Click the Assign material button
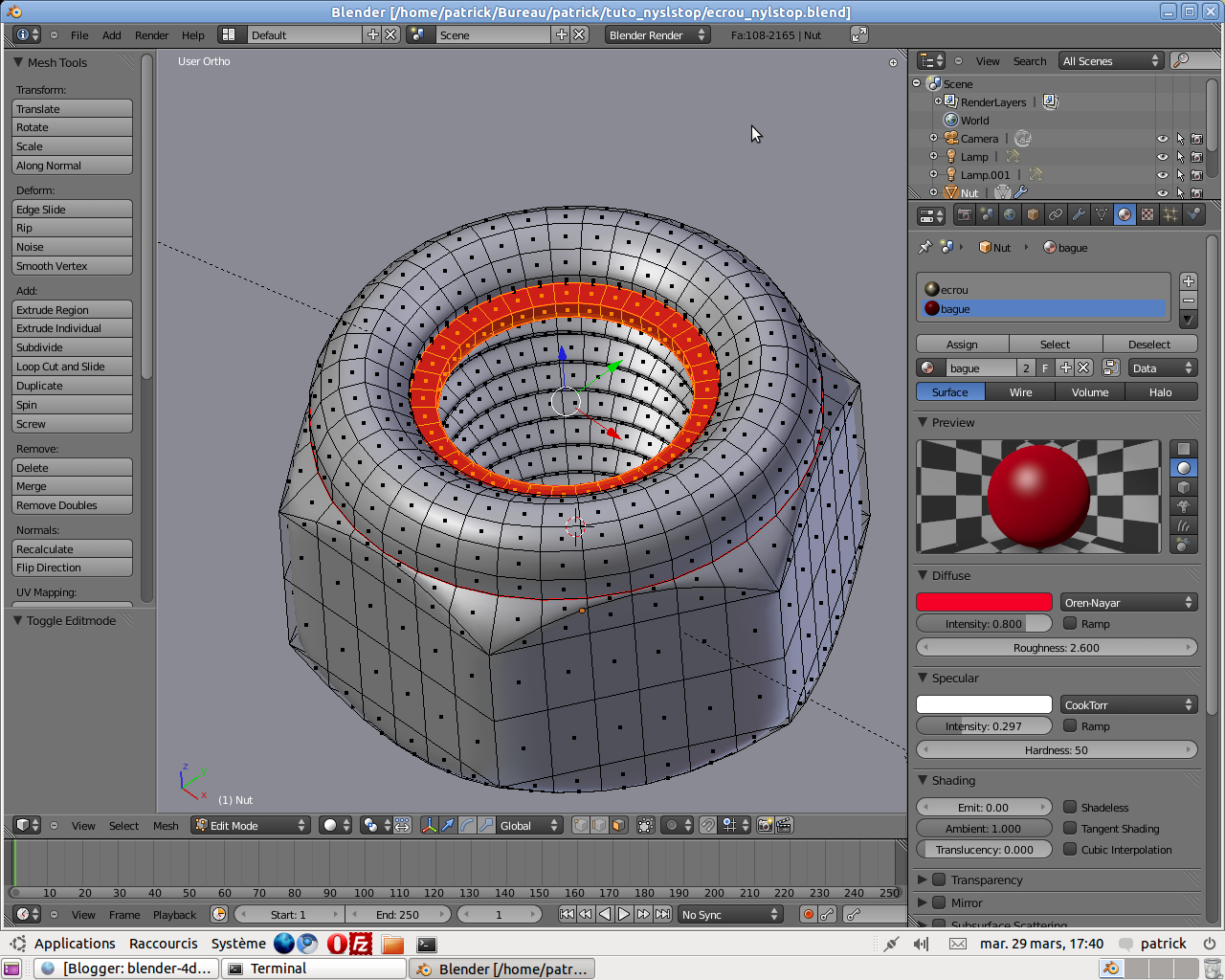The height and width of the screenshot is (980, 1225). (963, 344)
